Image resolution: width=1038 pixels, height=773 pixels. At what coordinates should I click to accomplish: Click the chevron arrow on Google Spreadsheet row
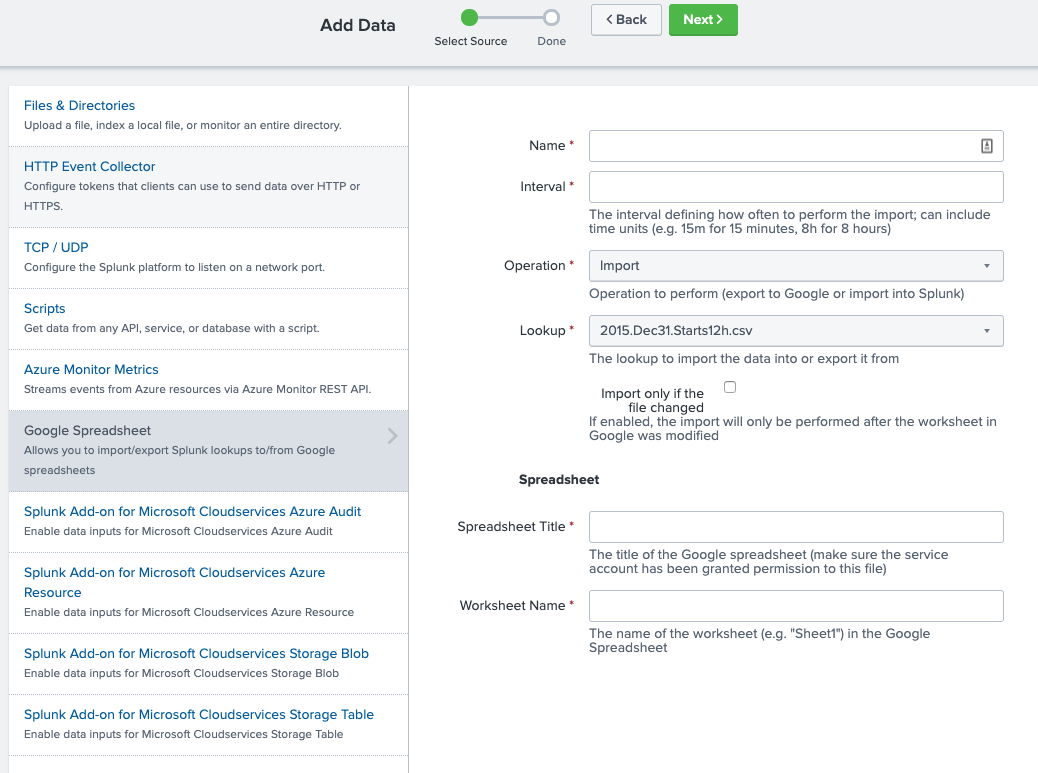pyautogui.click(x=393, y=435)
